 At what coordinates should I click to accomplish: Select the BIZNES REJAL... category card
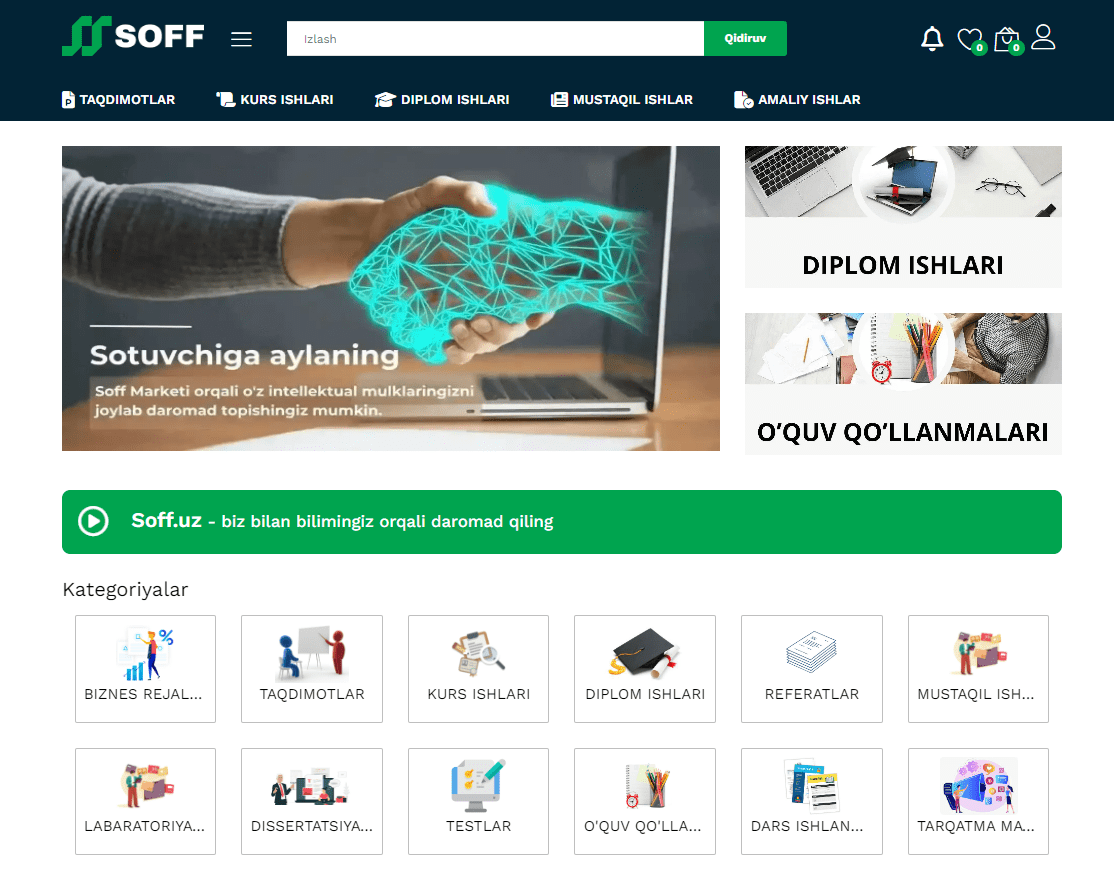(x=146, y=669)
